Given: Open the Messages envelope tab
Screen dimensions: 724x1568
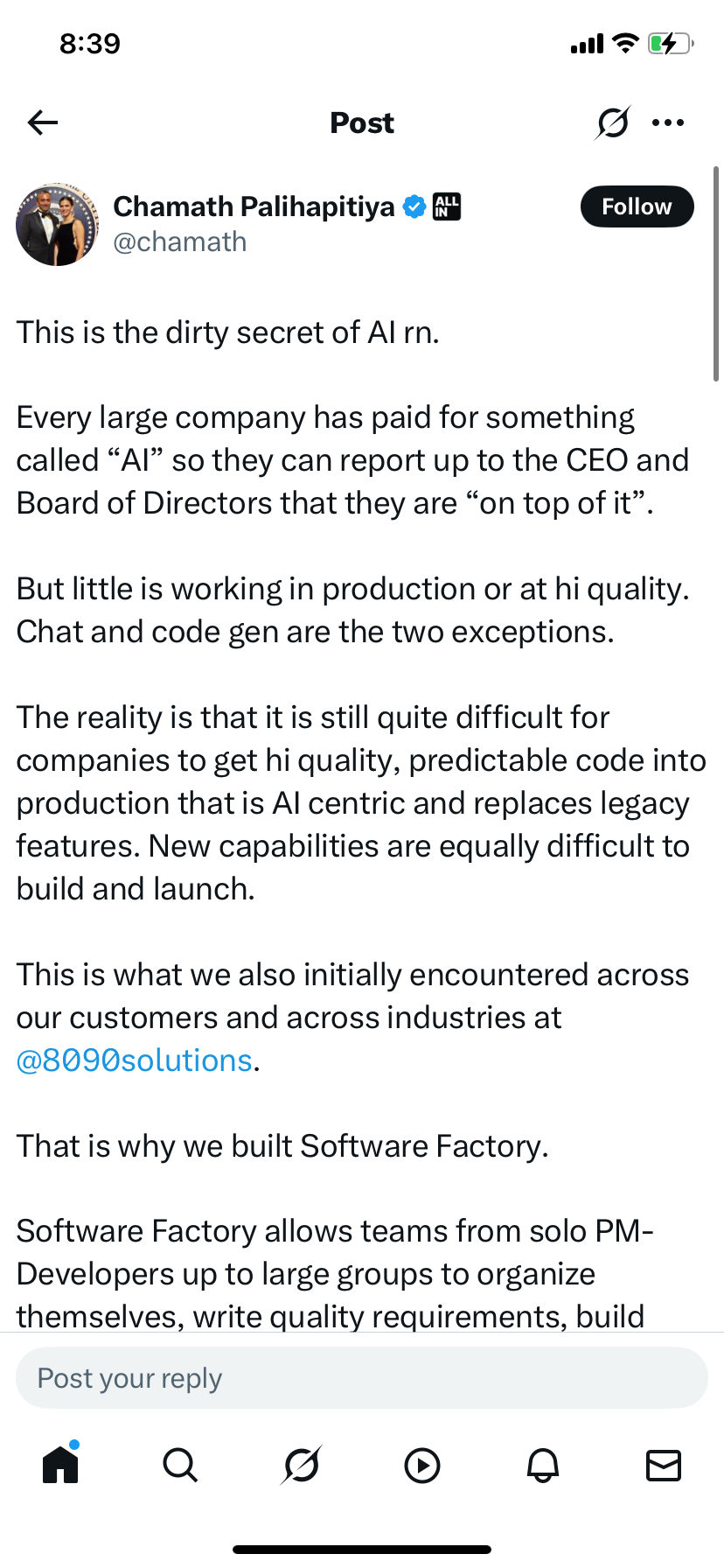Looking at the screenshot, I should [664, 1465].
